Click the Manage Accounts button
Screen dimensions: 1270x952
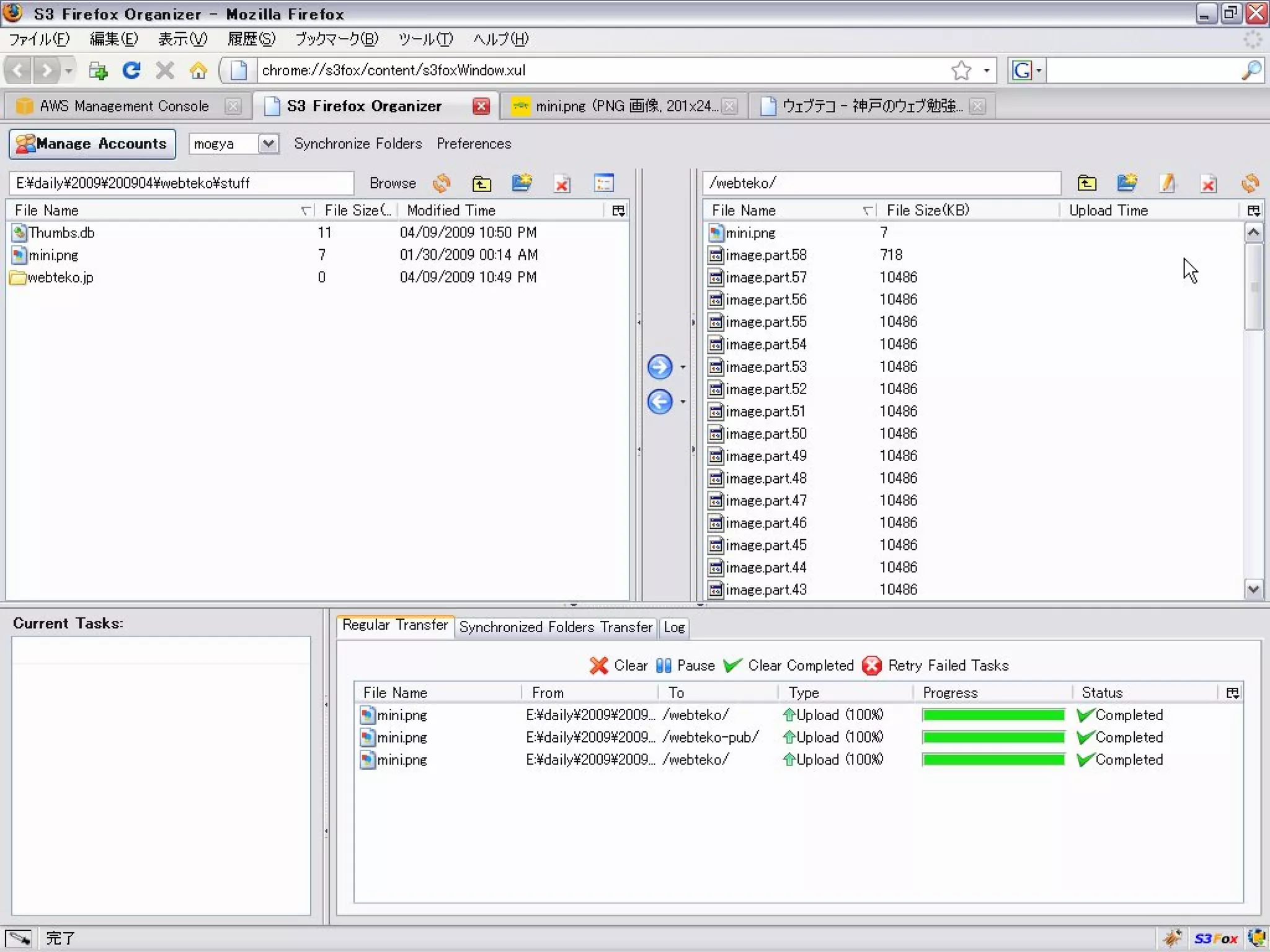tap(92, 144)
